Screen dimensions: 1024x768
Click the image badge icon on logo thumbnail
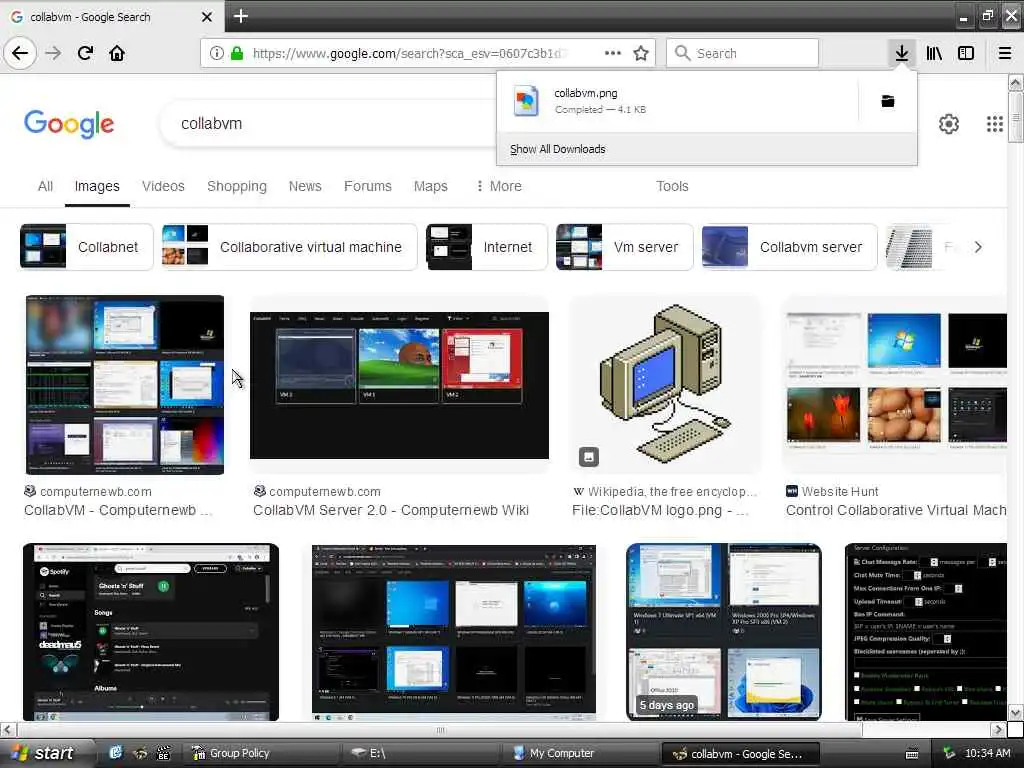click(588, 456)
